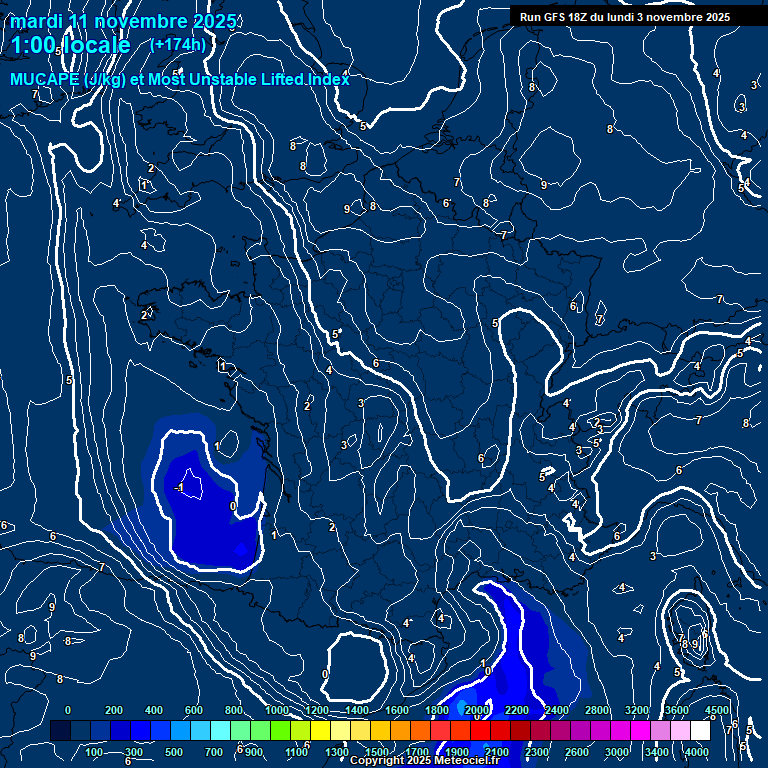The image size is (768, 768).
Task: Click the magenta 3200–3400 legend swatch
Action: click(x=640, y=730)
